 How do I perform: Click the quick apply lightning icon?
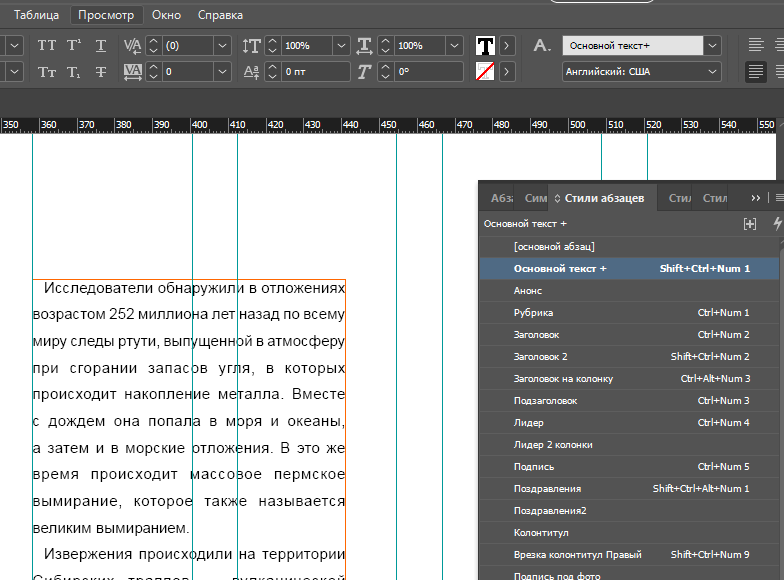[776, 224]
